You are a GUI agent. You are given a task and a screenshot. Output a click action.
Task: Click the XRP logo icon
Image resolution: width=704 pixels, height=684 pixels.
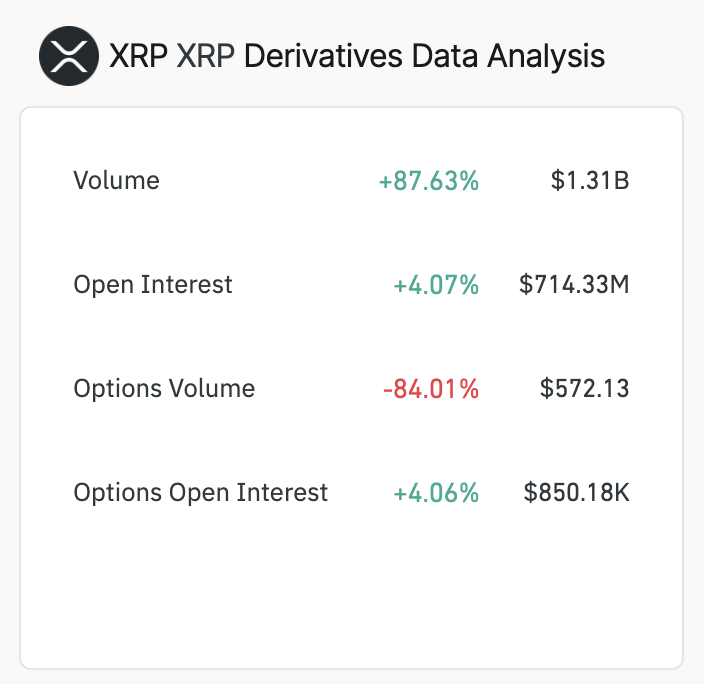point(68,55)
